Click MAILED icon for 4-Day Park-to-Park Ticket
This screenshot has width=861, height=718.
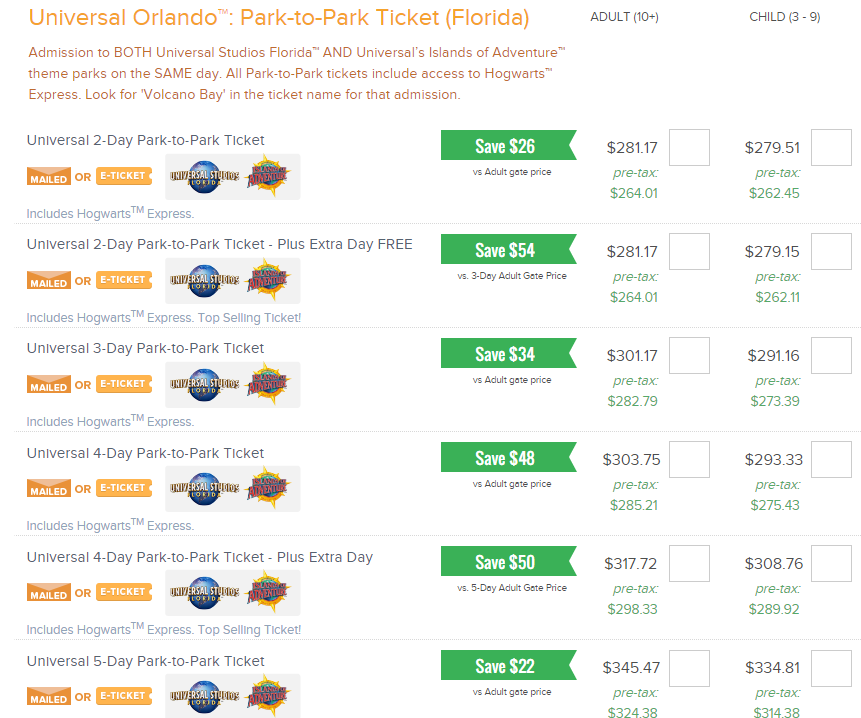[48, 490]
